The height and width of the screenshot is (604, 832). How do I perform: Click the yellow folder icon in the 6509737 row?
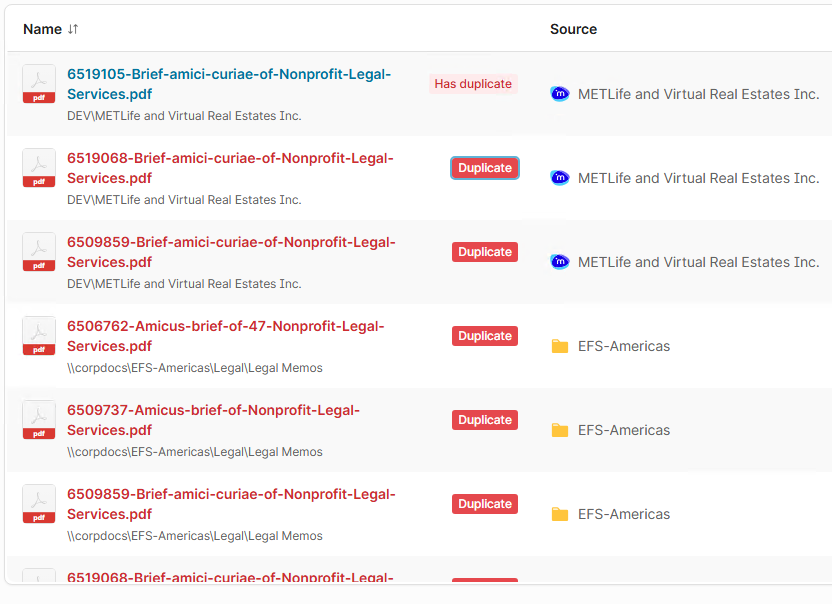click(x=560, y=430)
